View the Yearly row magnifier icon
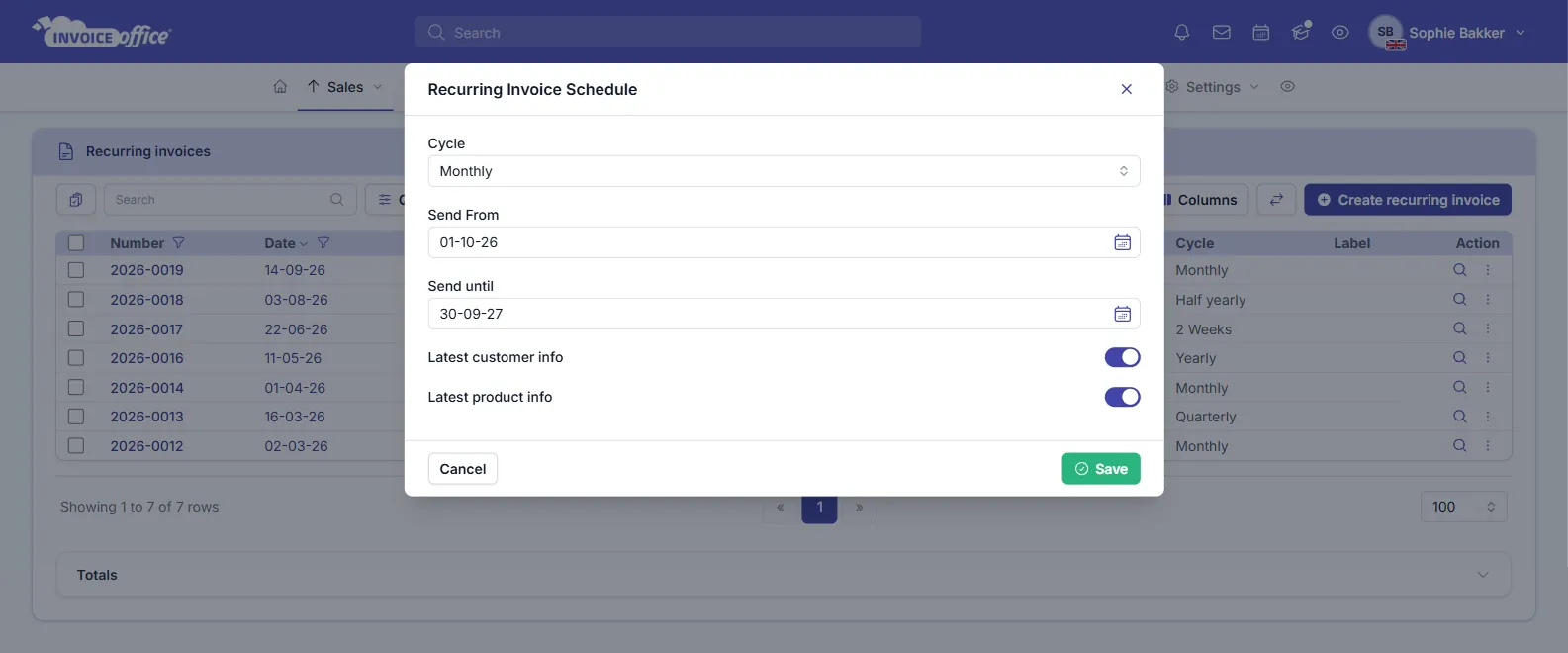1568x653 pixels. (1459, 358)
